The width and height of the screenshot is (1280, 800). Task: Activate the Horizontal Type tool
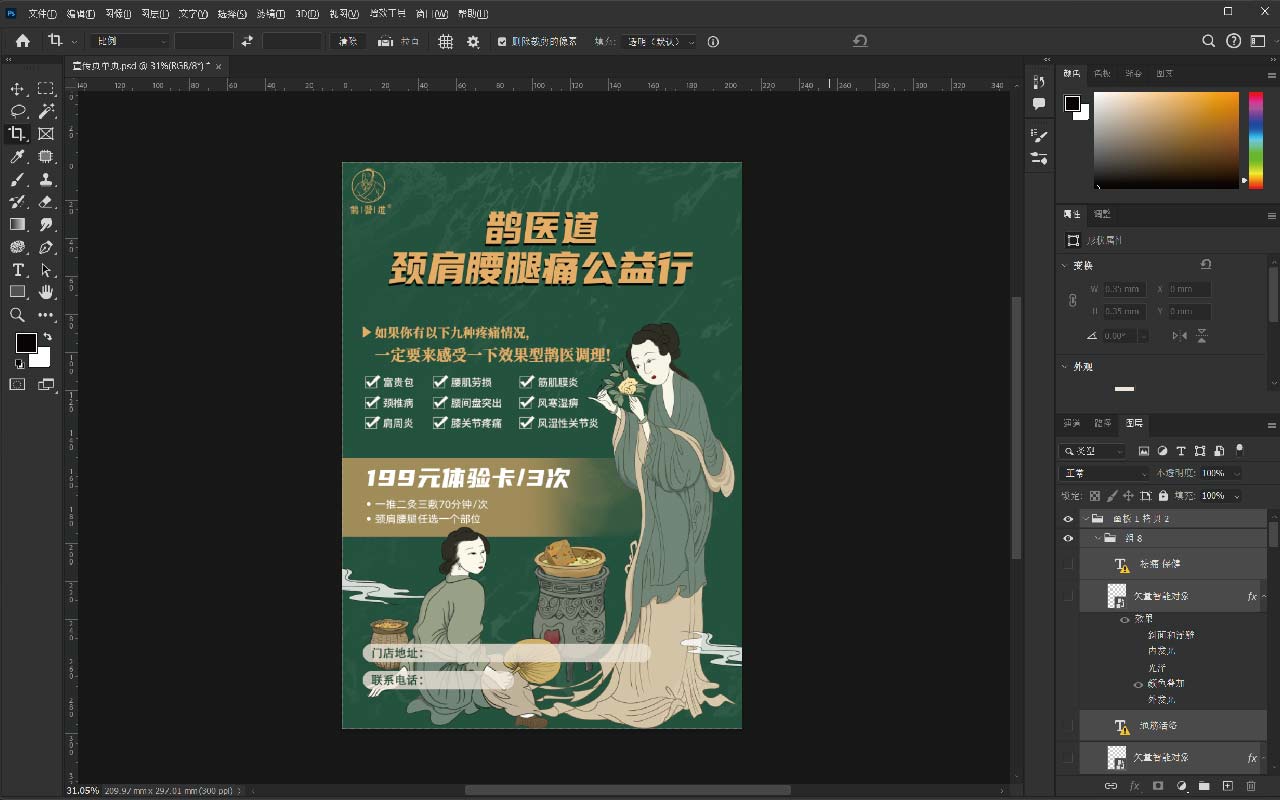(17, 270)
